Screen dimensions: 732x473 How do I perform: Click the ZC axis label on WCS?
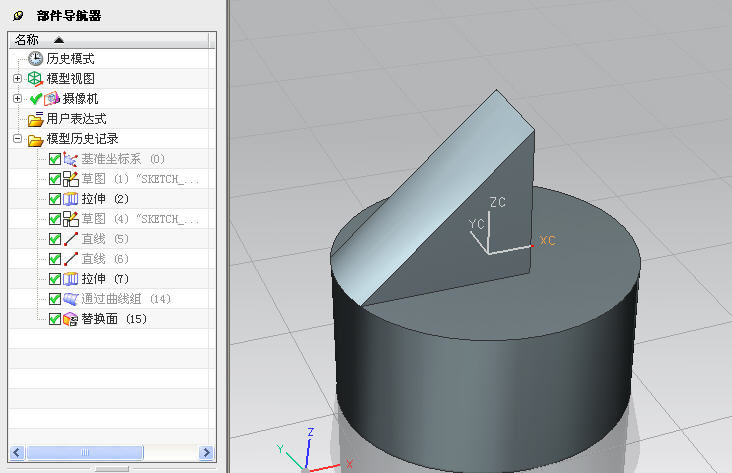click(x=498, y=202)
